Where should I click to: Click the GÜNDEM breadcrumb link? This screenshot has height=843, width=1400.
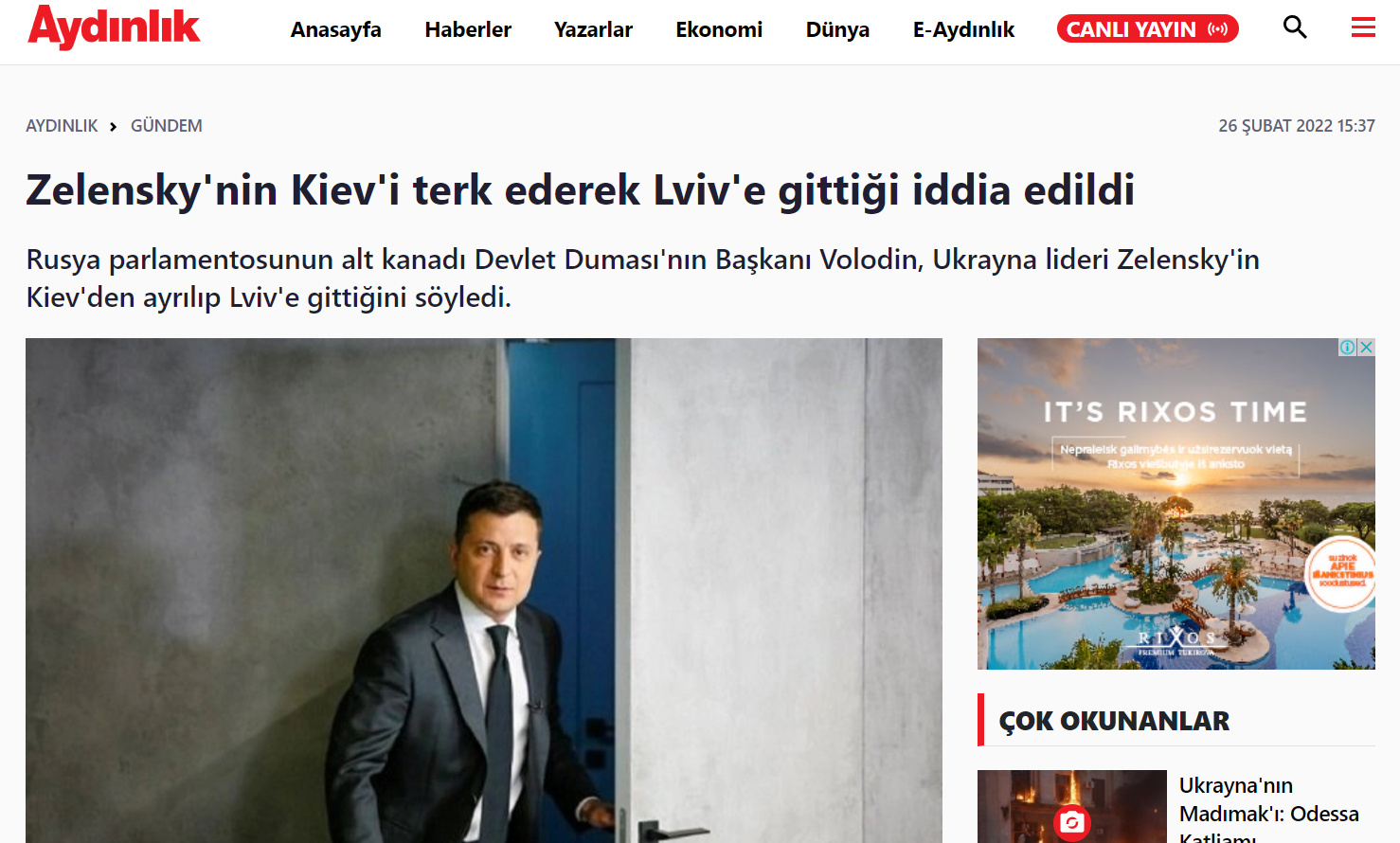pyautogui.click(x=166, y=126)
